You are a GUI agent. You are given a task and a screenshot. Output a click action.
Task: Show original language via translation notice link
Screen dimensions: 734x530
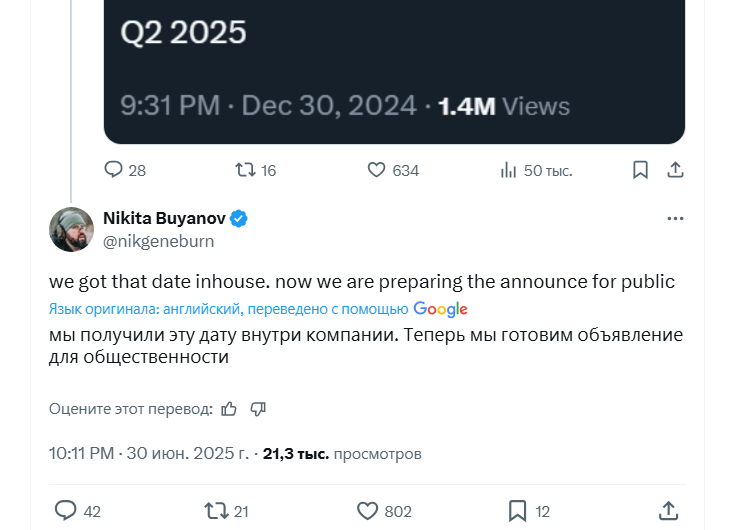tap(258, 309)
